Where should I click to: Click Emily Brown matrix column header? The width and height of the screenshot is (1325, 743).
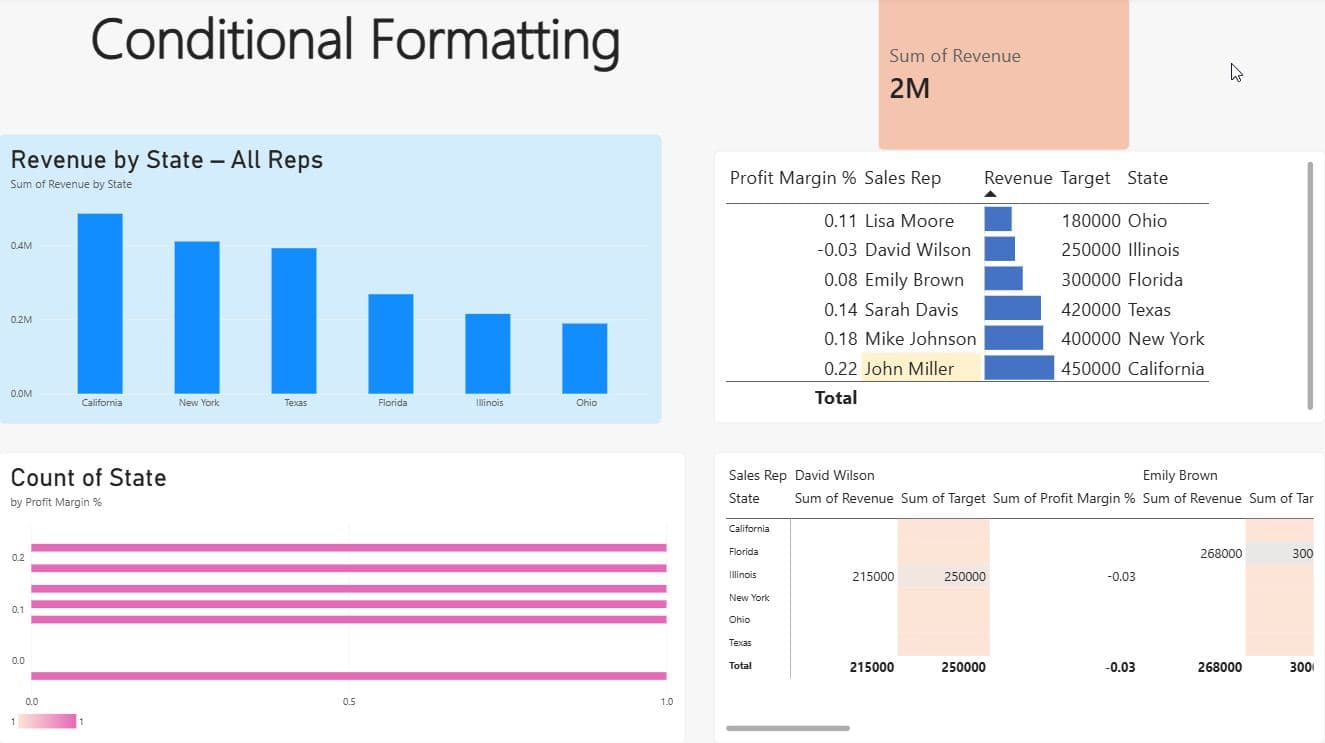[x=1180, y=476]
